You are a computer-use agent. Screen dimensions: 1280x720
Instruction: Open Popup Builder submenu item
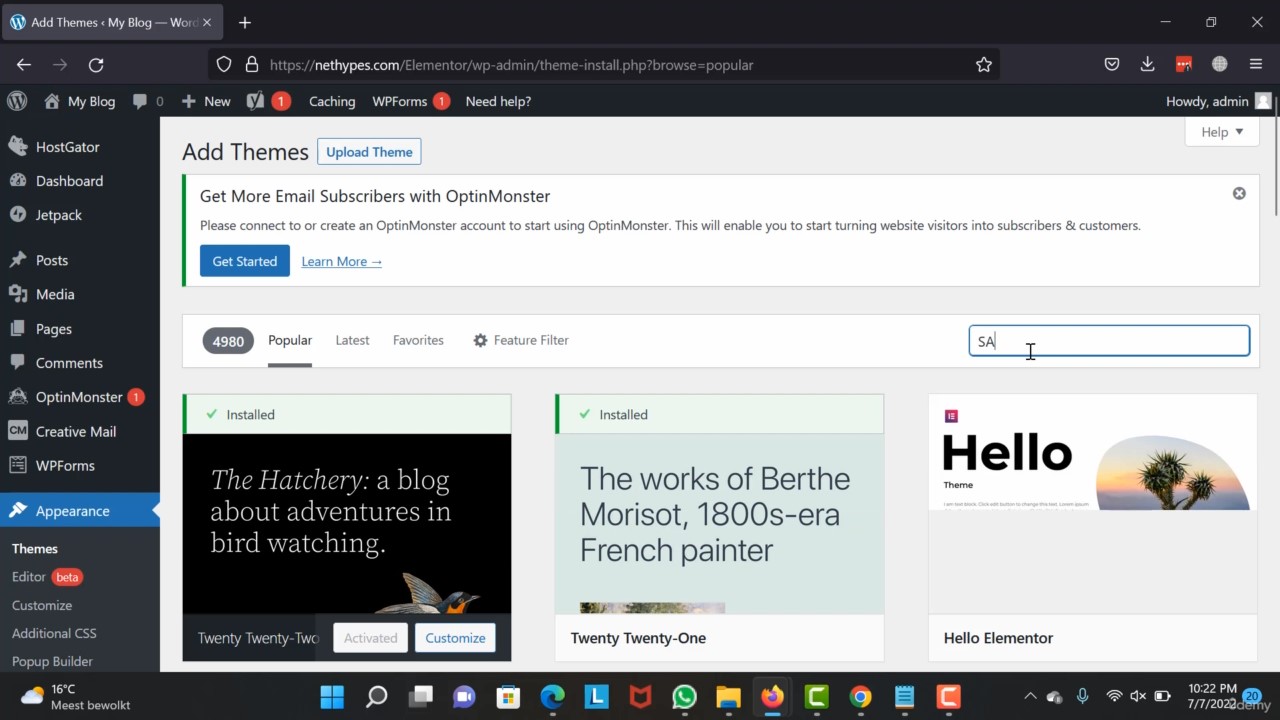tap(52, 661)
